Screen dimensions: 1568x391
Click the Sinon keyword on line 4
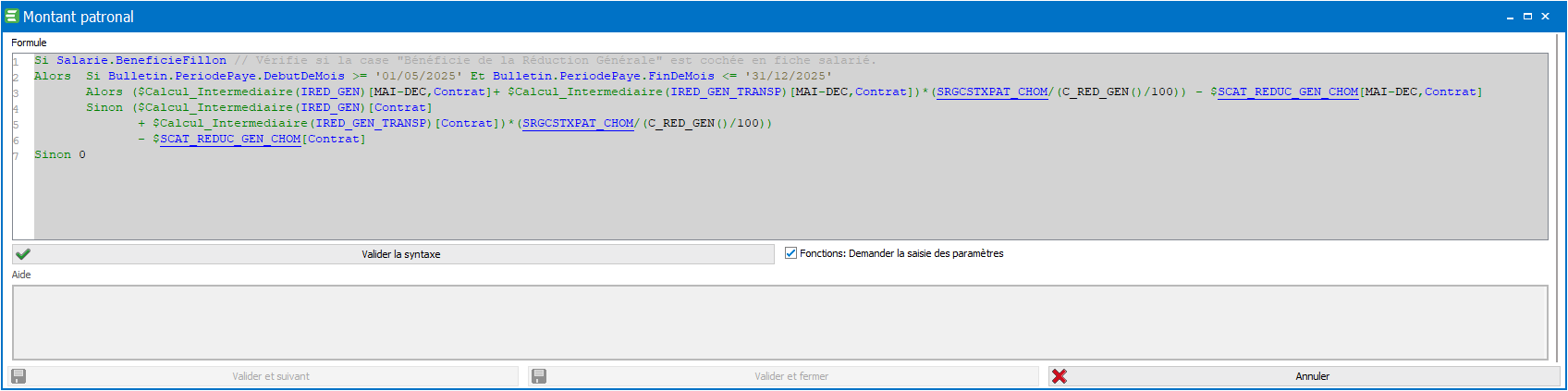(104, 107)
